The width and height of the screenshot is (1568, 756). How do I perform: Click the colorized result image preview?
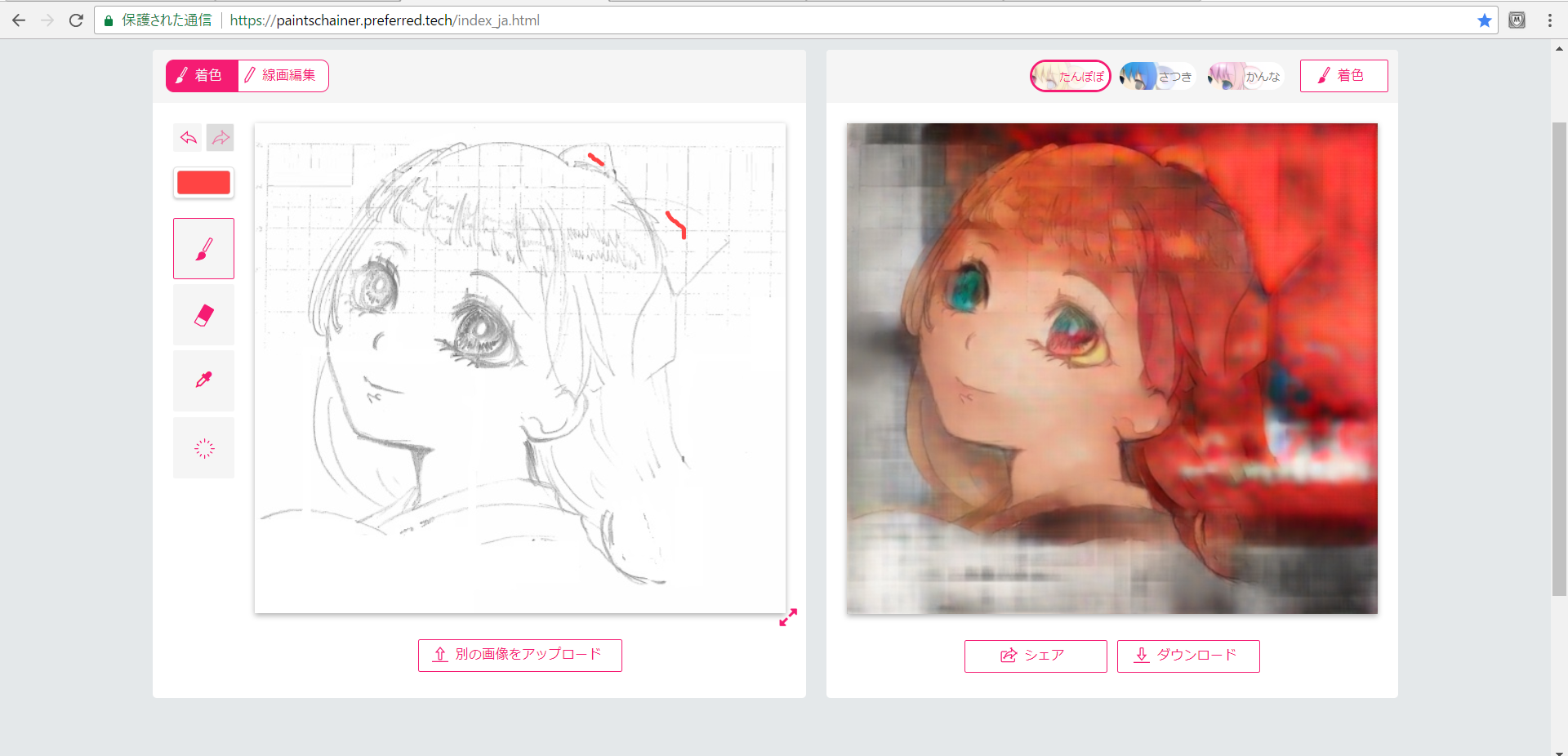click(x=1112, y=368)
